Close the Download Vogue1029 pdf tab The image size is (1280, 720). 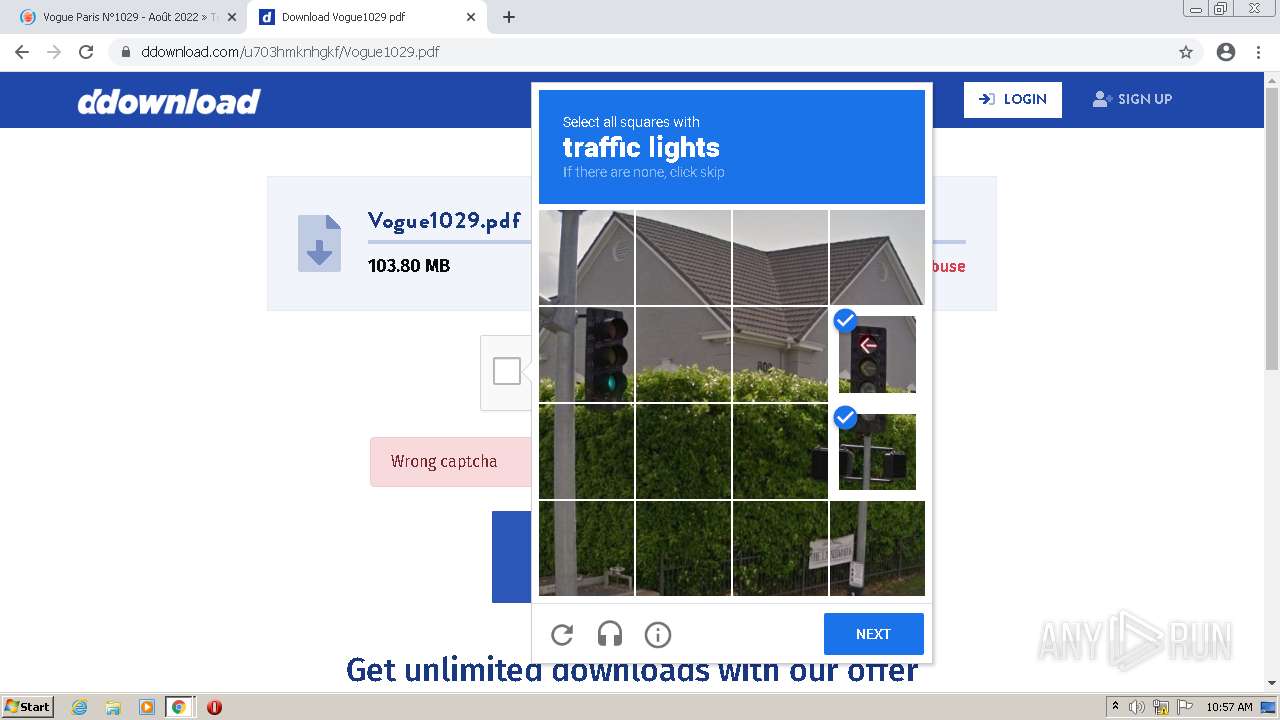471,17
